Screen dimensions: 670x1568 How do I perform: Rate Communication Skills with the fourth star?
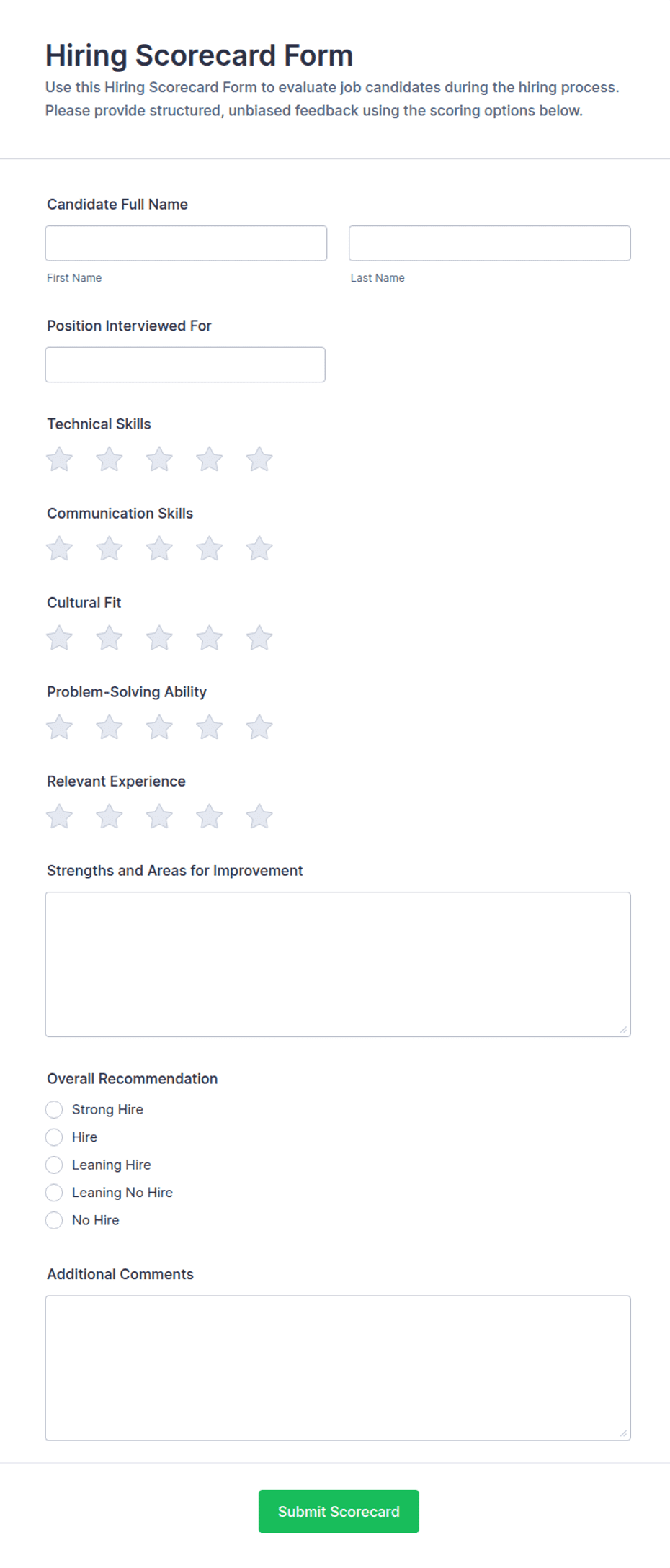pyautogui.click(x=210, y=548)
